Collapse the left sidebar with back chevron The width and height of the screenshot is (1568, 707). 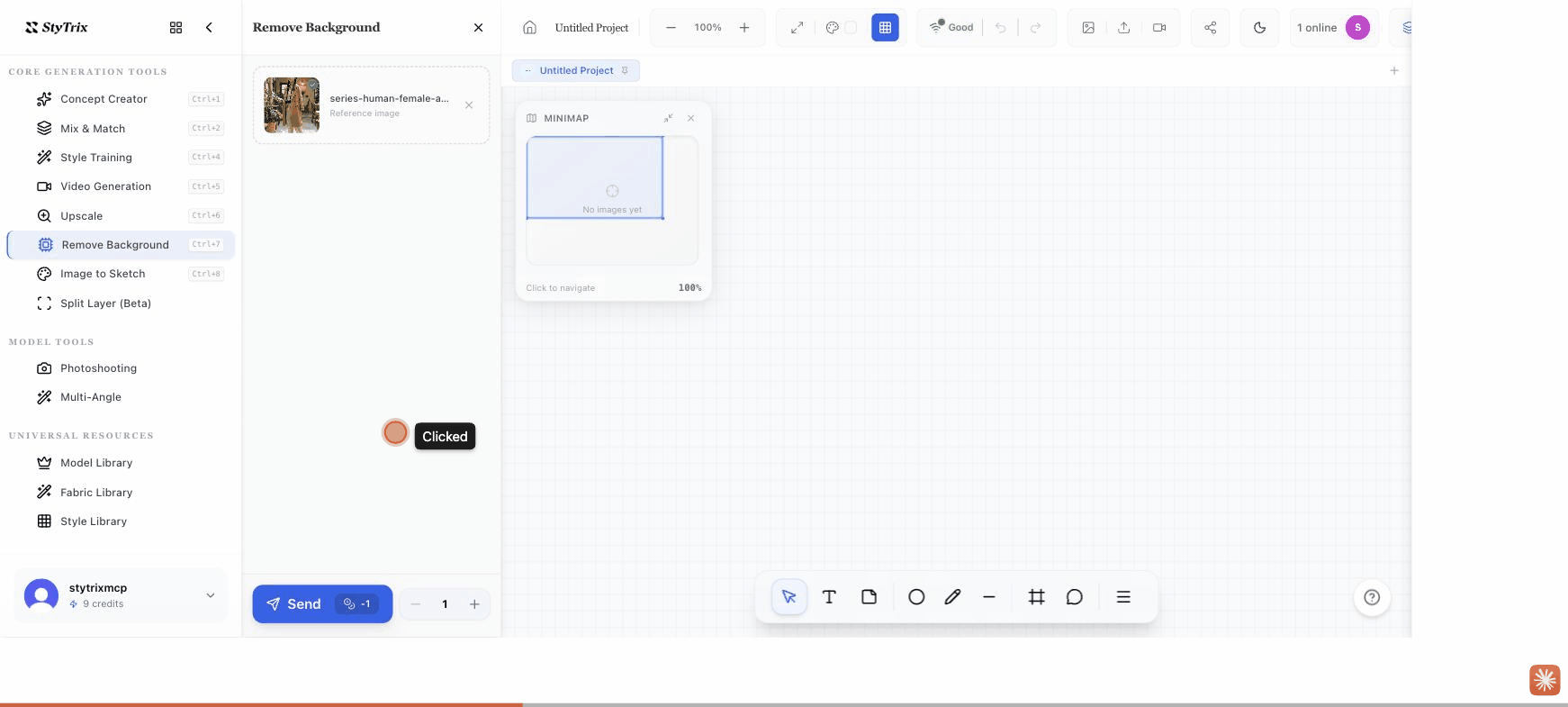pyautogui.click(x=209, y=28)
